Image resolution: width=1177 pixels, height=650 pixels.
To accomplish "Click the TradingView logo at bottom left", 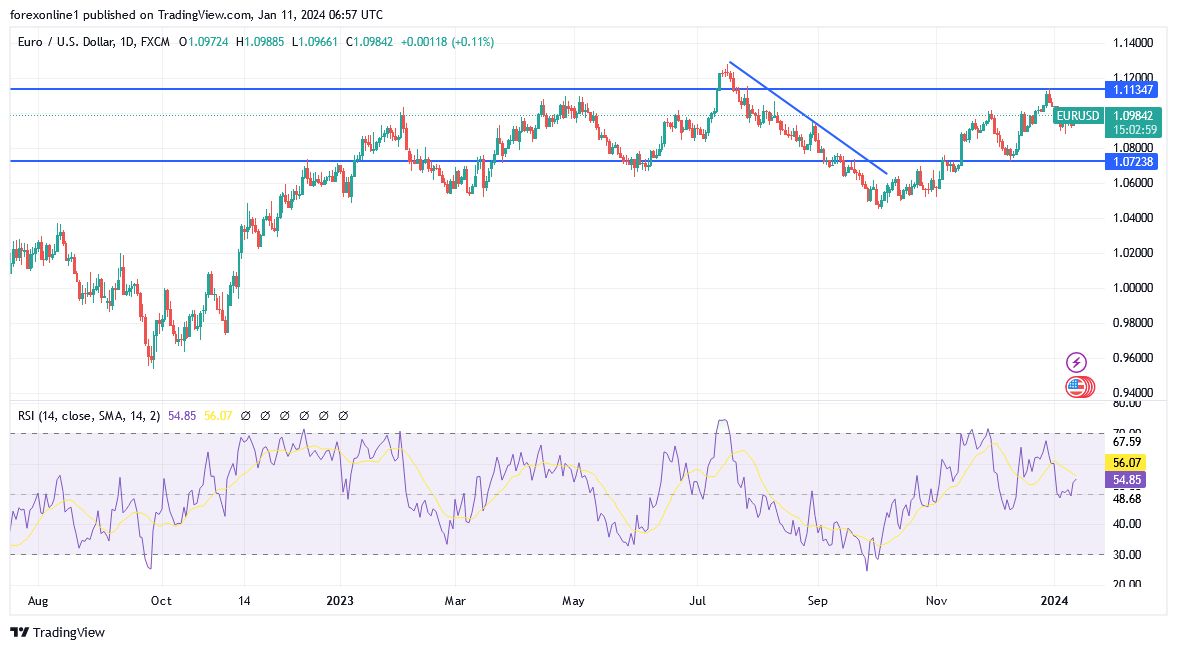I will tap(20, 632).
